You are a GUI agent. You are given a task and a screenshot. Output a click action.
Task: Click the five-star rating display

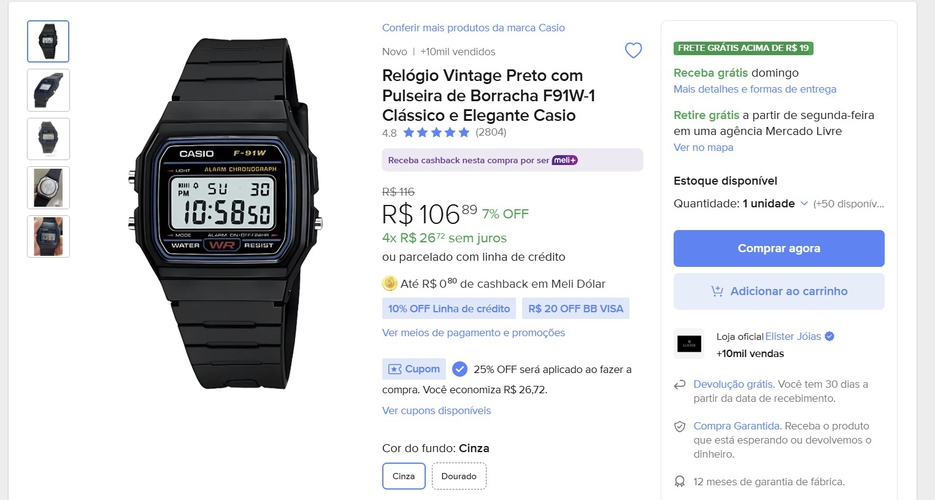coord(436,132)
